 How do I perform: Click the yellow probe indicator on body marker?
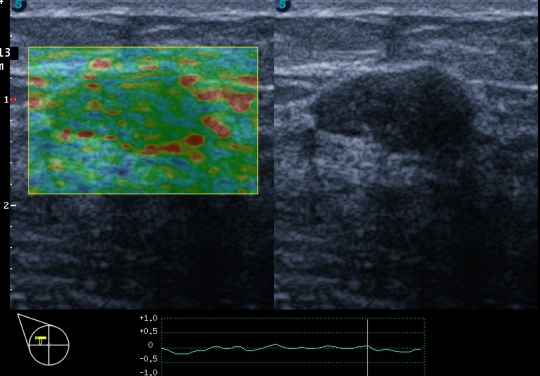[41, 340]
